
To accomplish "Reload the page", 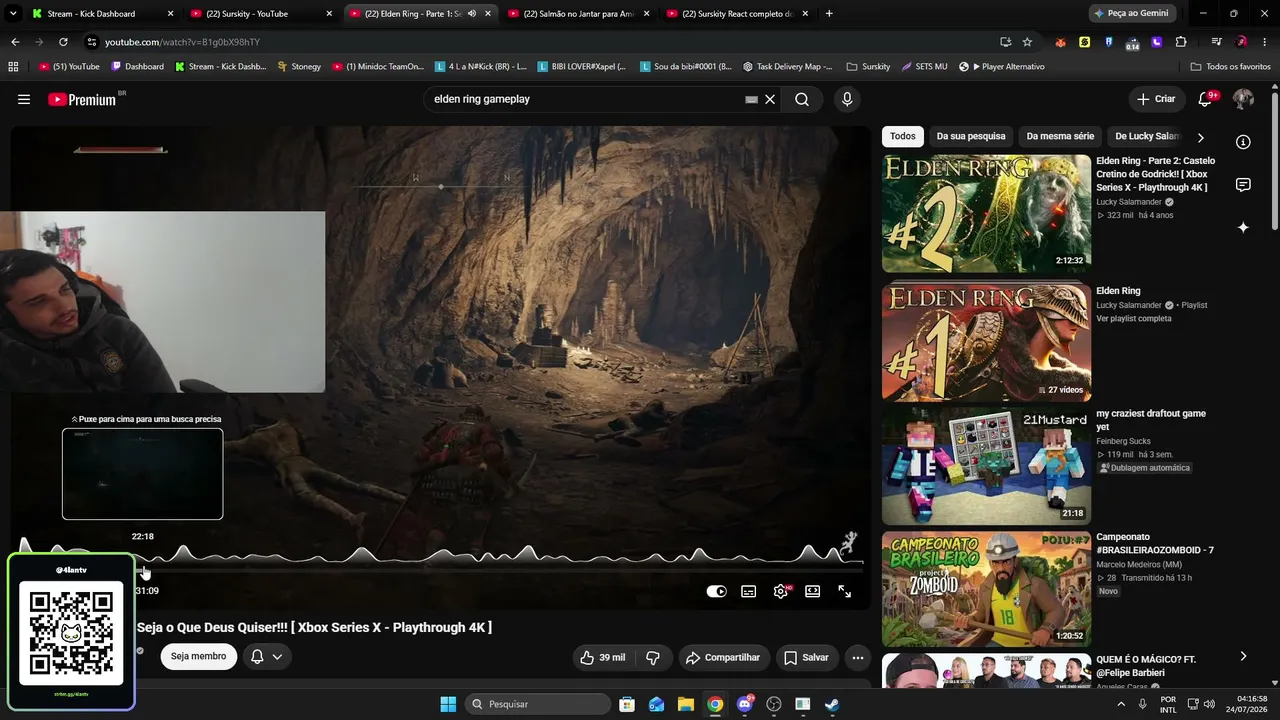I will [63, 42].
